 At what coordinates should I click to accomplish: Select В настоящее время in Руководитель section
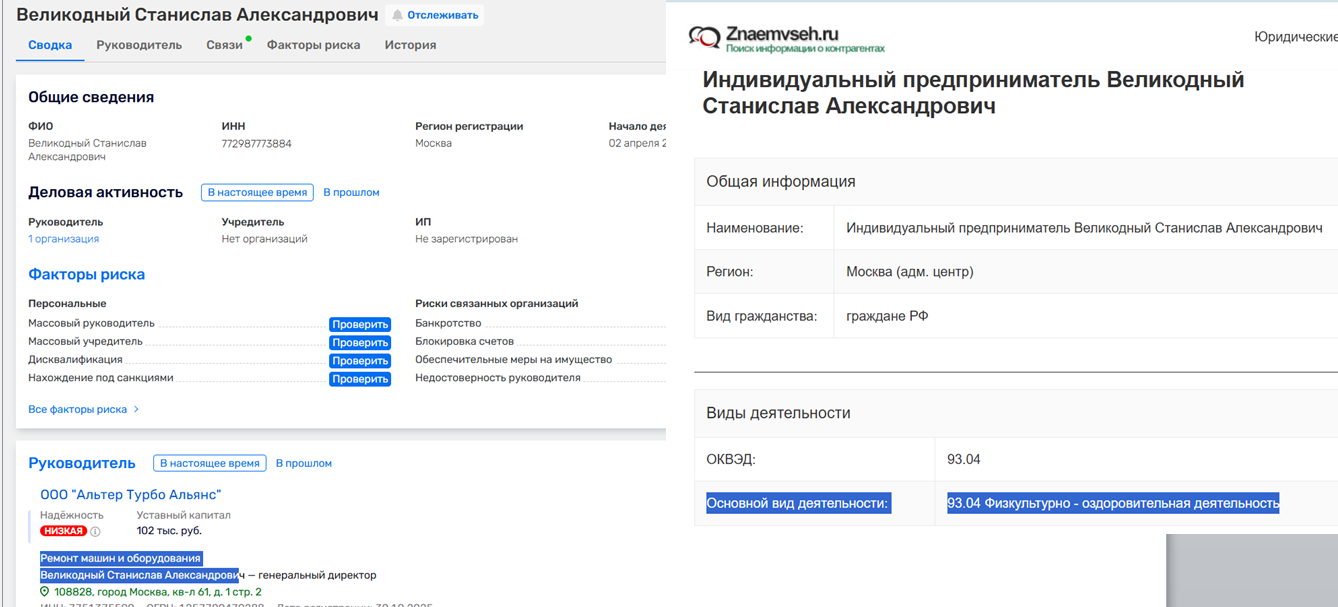(209, 463)
